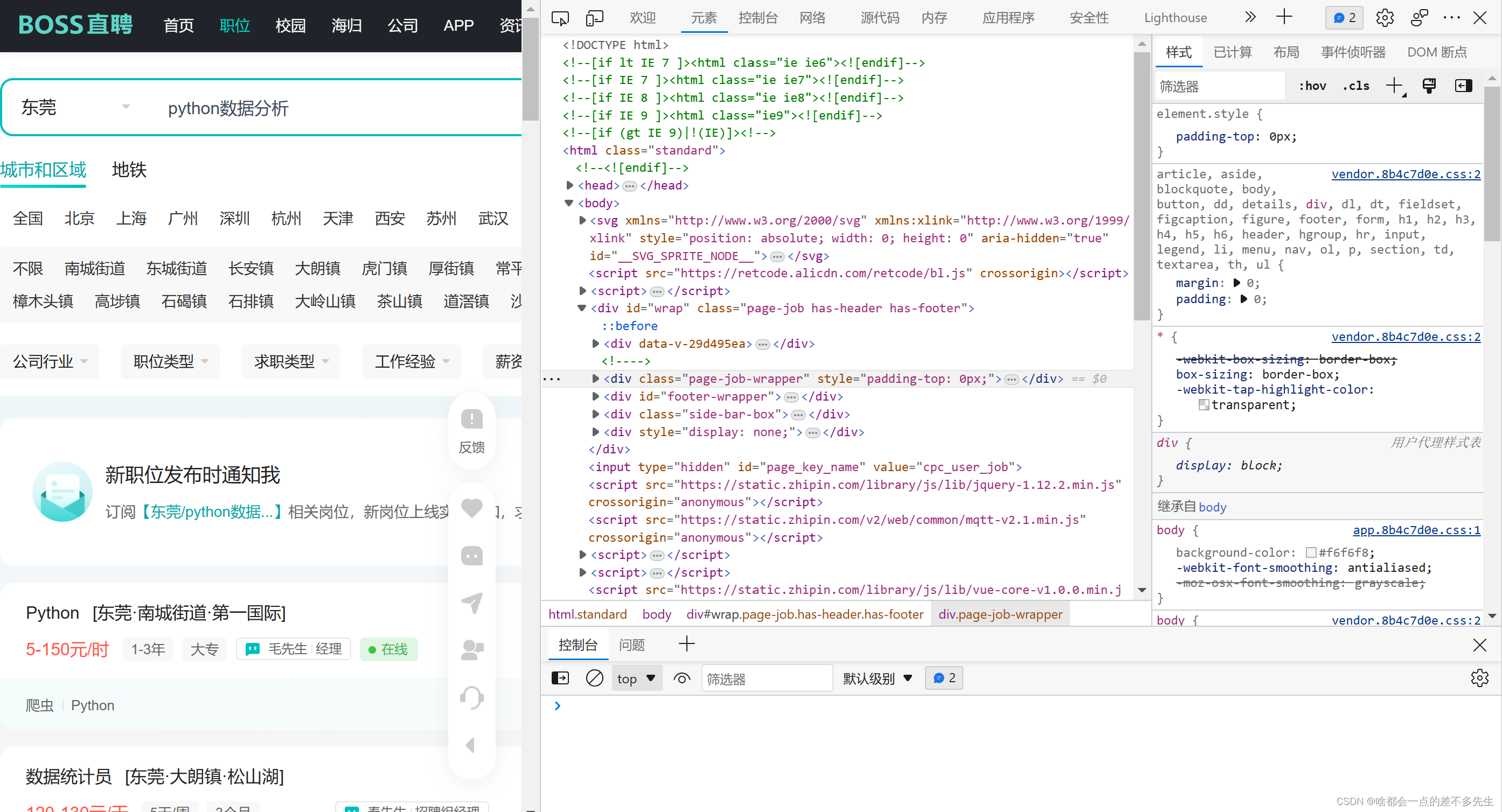Switch to the 问题 tab
The image size is (1502, 812).
(633, 644)
